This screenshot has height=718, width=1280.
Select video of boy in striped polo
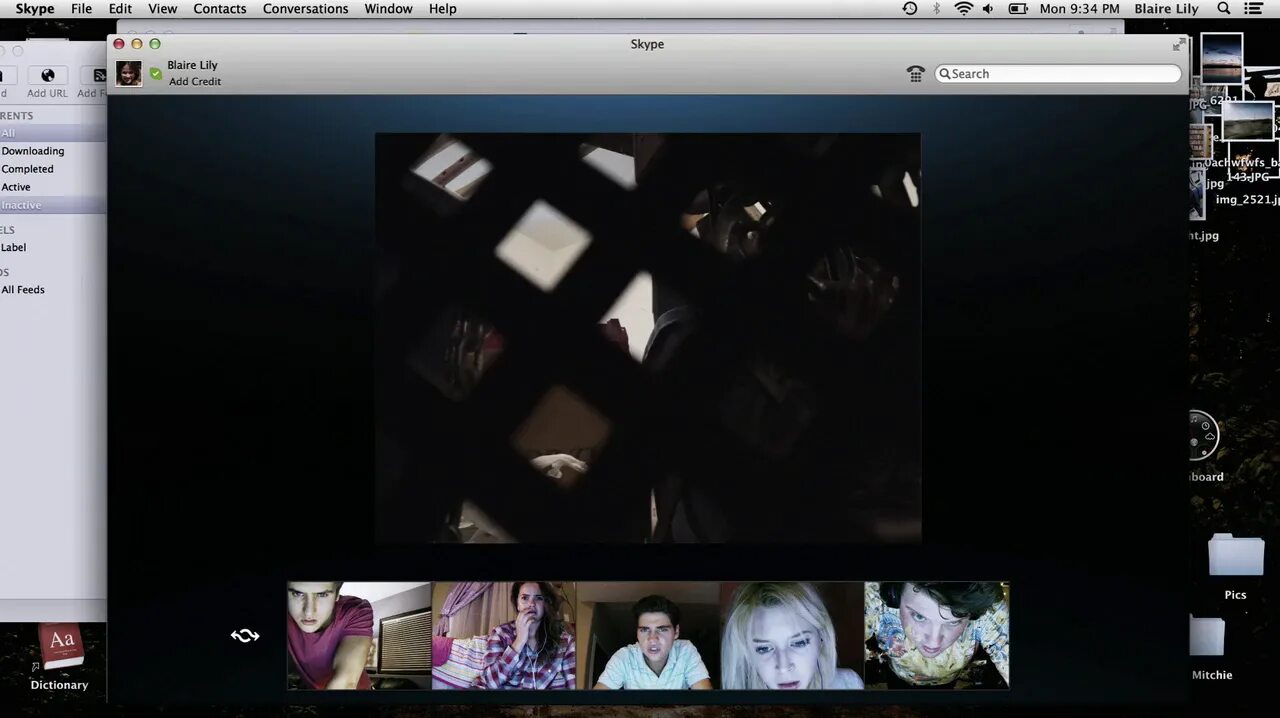coord(648,636)
